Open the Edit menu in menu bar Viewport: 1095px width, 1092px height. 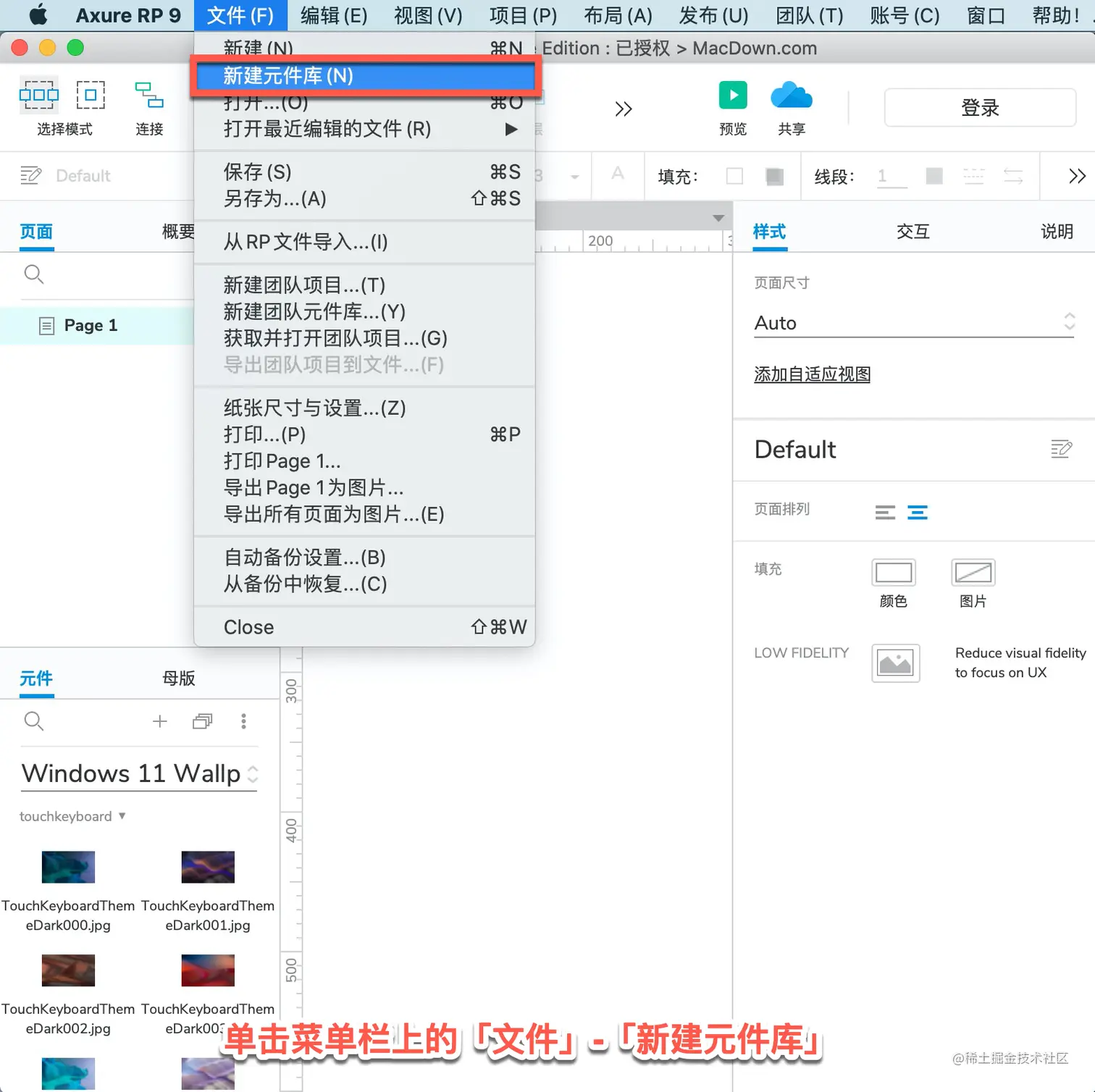pos(334,15)
